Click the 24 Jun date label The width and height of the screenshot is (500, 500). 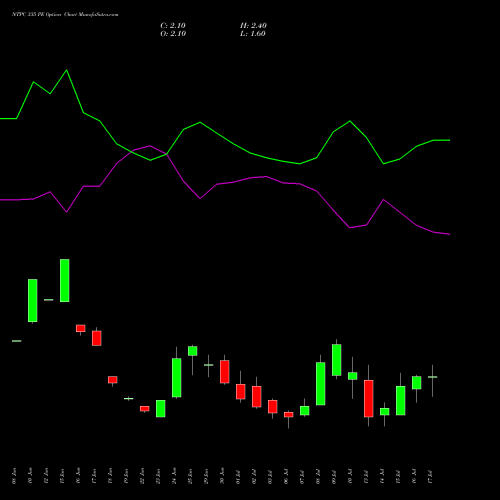click(174, 476)
